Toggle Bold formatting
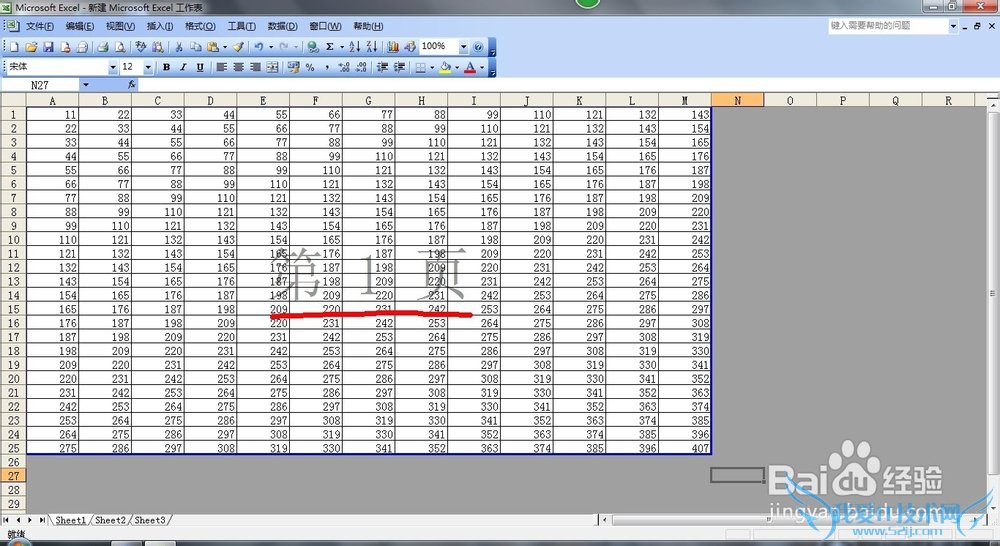Screen dimensions: 1000x546 (x=166, y=68)
